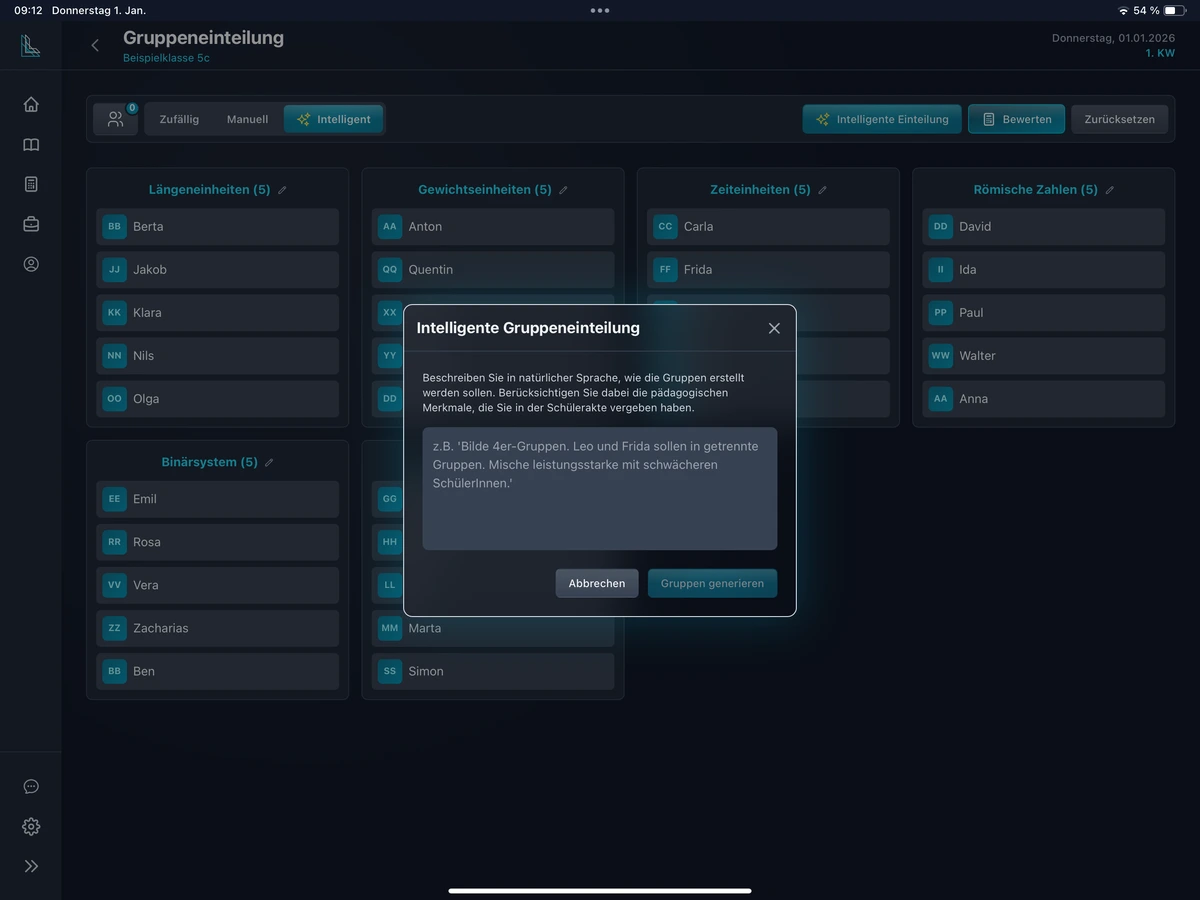Focus the group description text field

[599, 489]
